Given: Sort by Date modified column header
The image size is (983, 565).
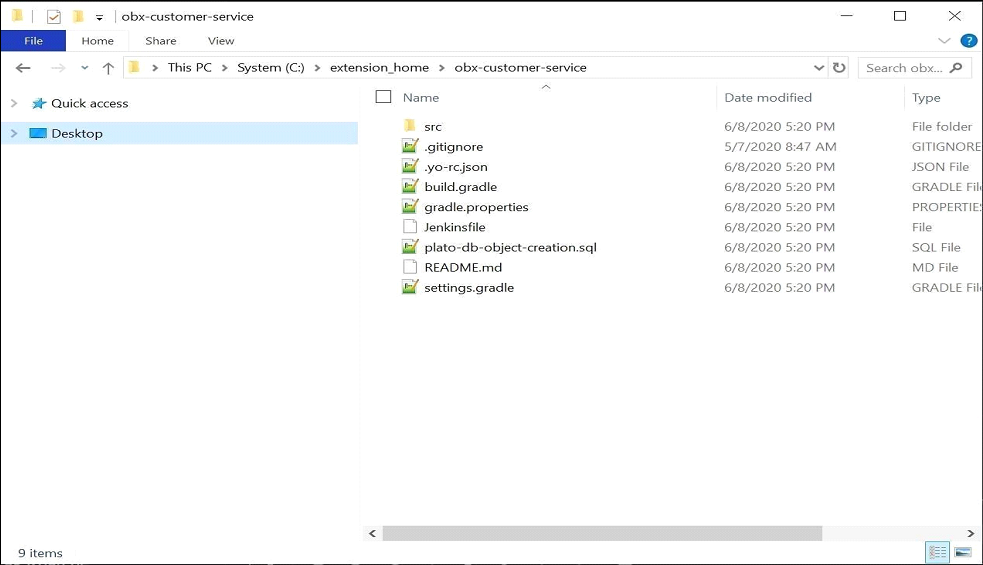Looking at the screenshot, I should tap(768, 97).
